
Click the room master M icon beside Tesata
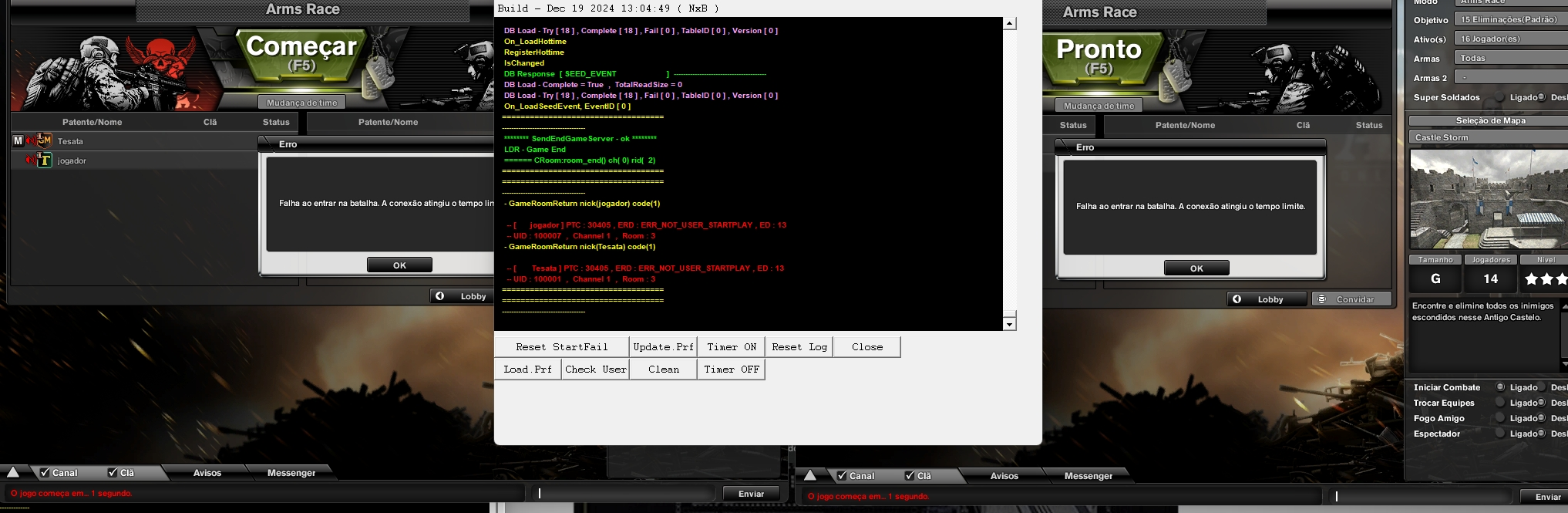(19, 140)
